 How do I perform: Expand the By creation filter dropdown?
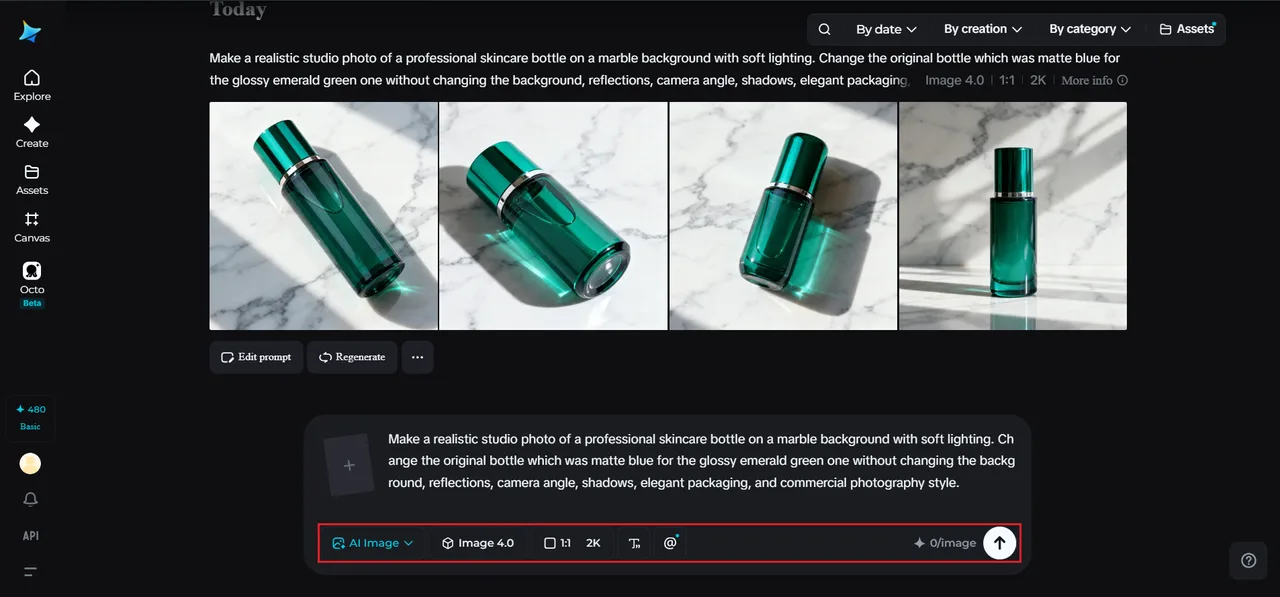(983, 29)
